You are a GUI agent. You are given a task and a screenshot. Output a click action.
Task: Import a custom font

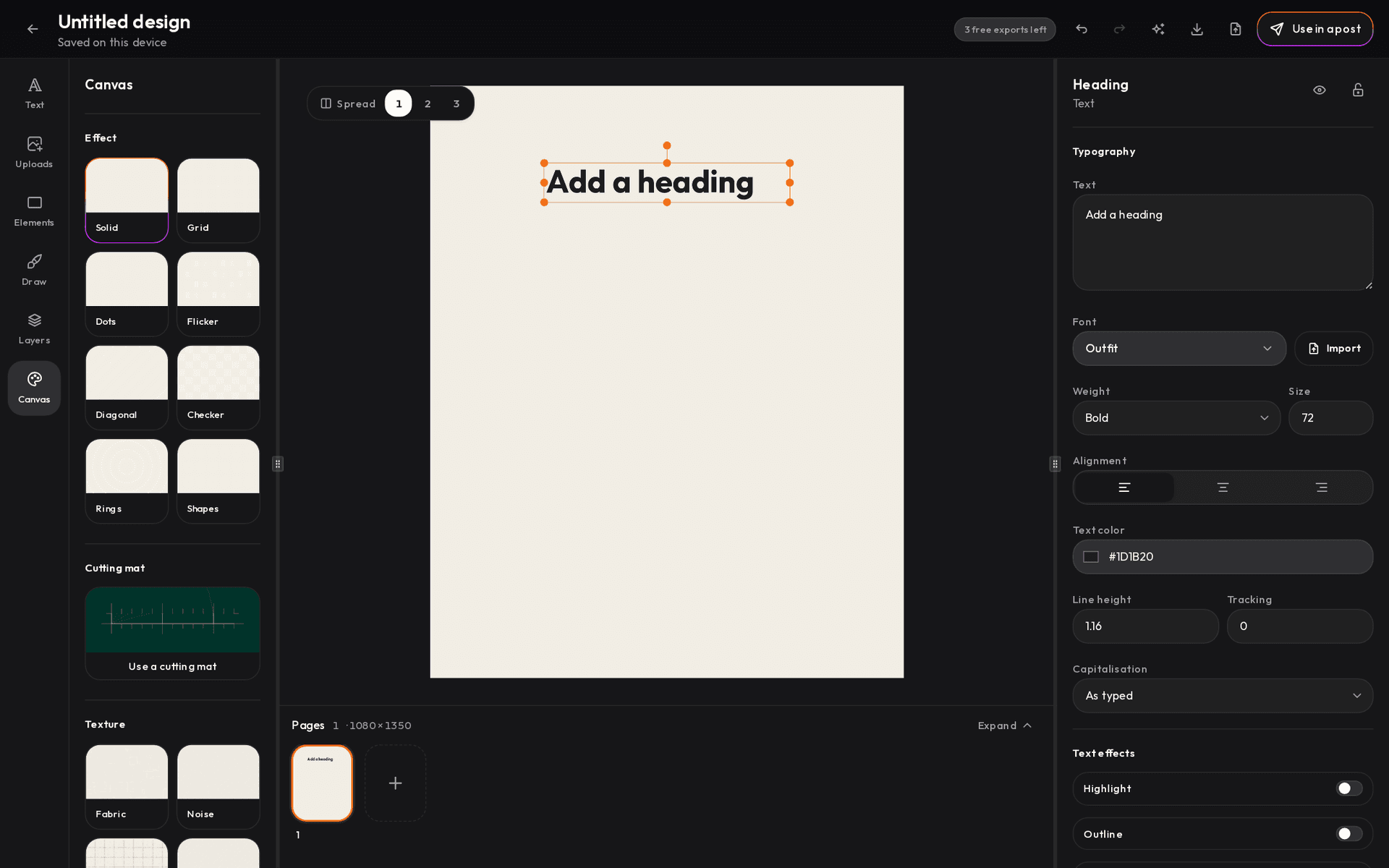click(1334, 349)
